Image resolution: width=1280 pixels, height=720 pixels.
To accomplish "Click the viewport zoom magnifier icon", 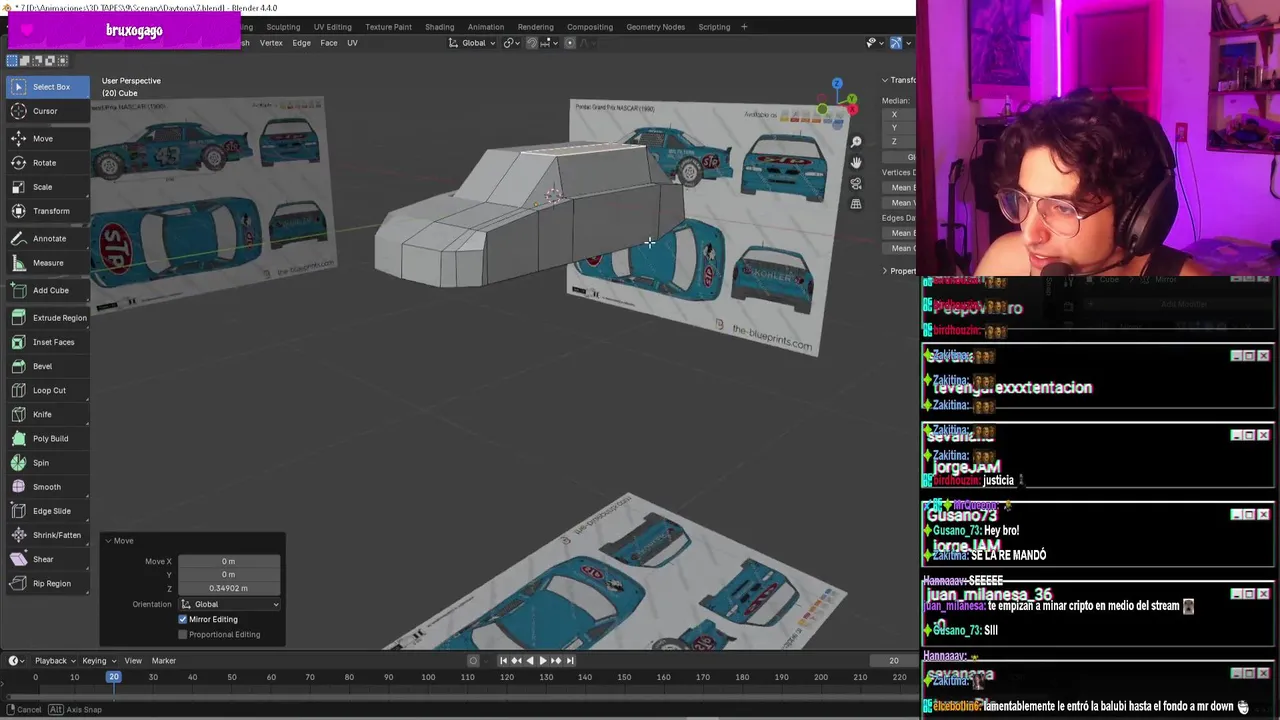I will click(856, 142).
